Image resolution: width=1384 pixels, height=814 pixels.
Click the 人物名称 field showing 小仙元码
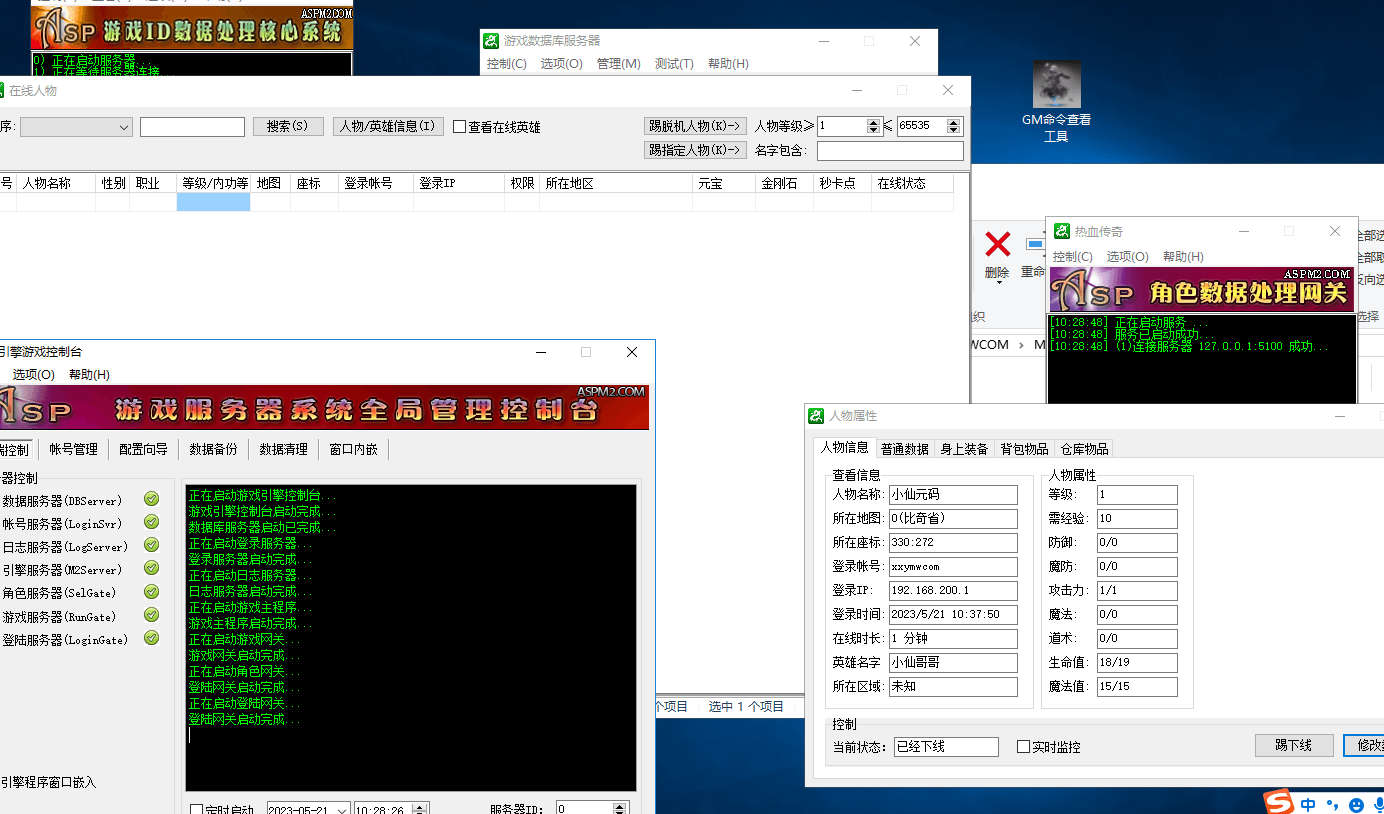[953, 495]
